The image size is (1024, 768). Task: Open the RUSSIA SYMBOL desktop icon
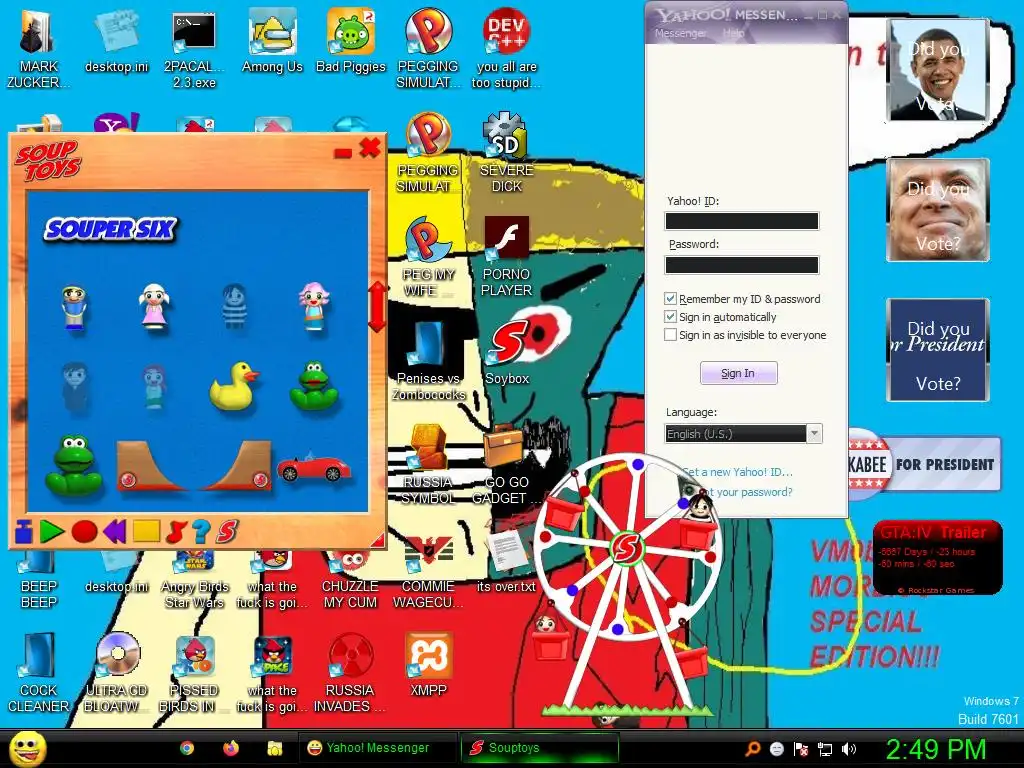coord(428,464)
